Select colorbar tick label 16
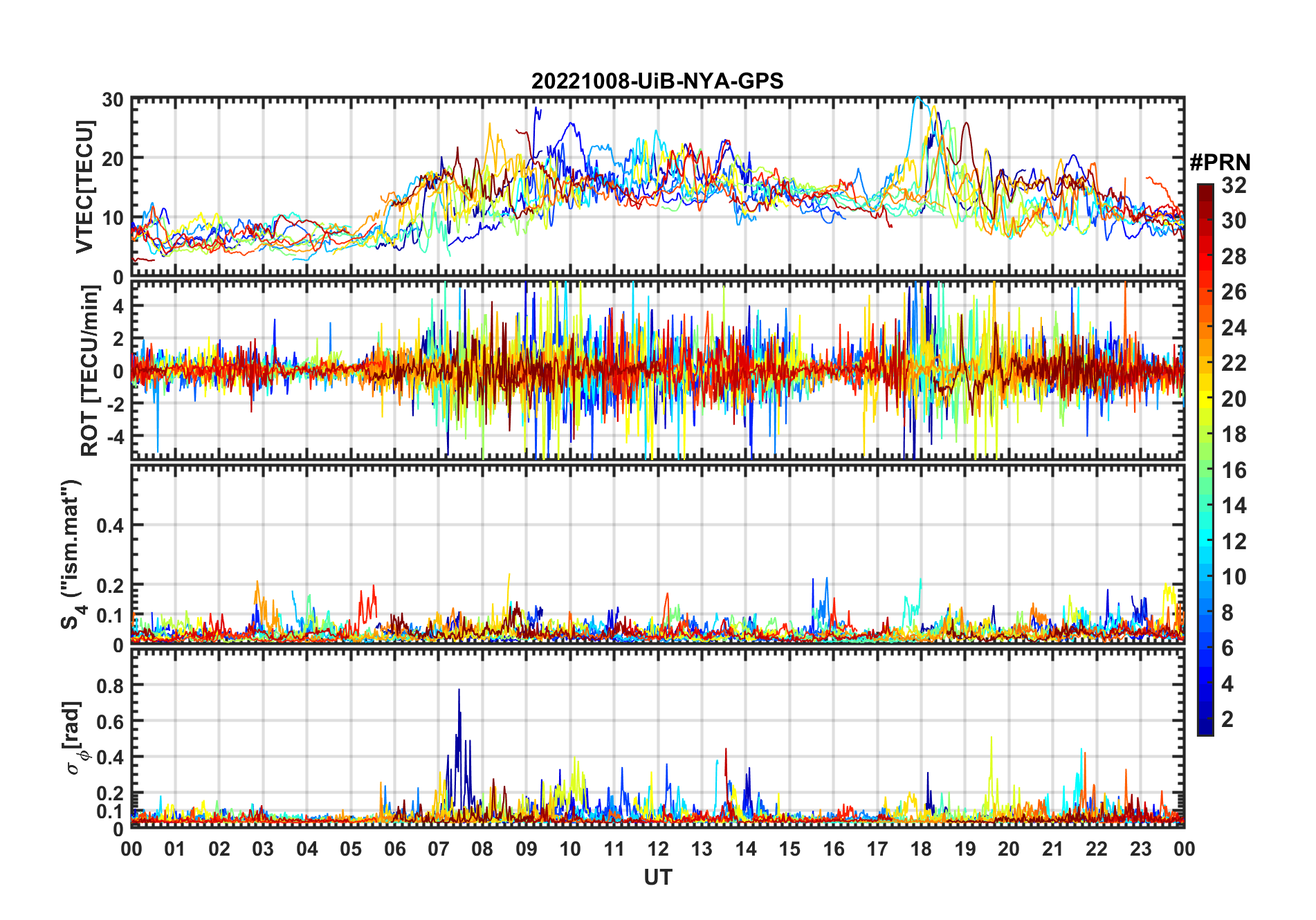Viewport: 1316px width, 920px height. [x=1234, y=470]
